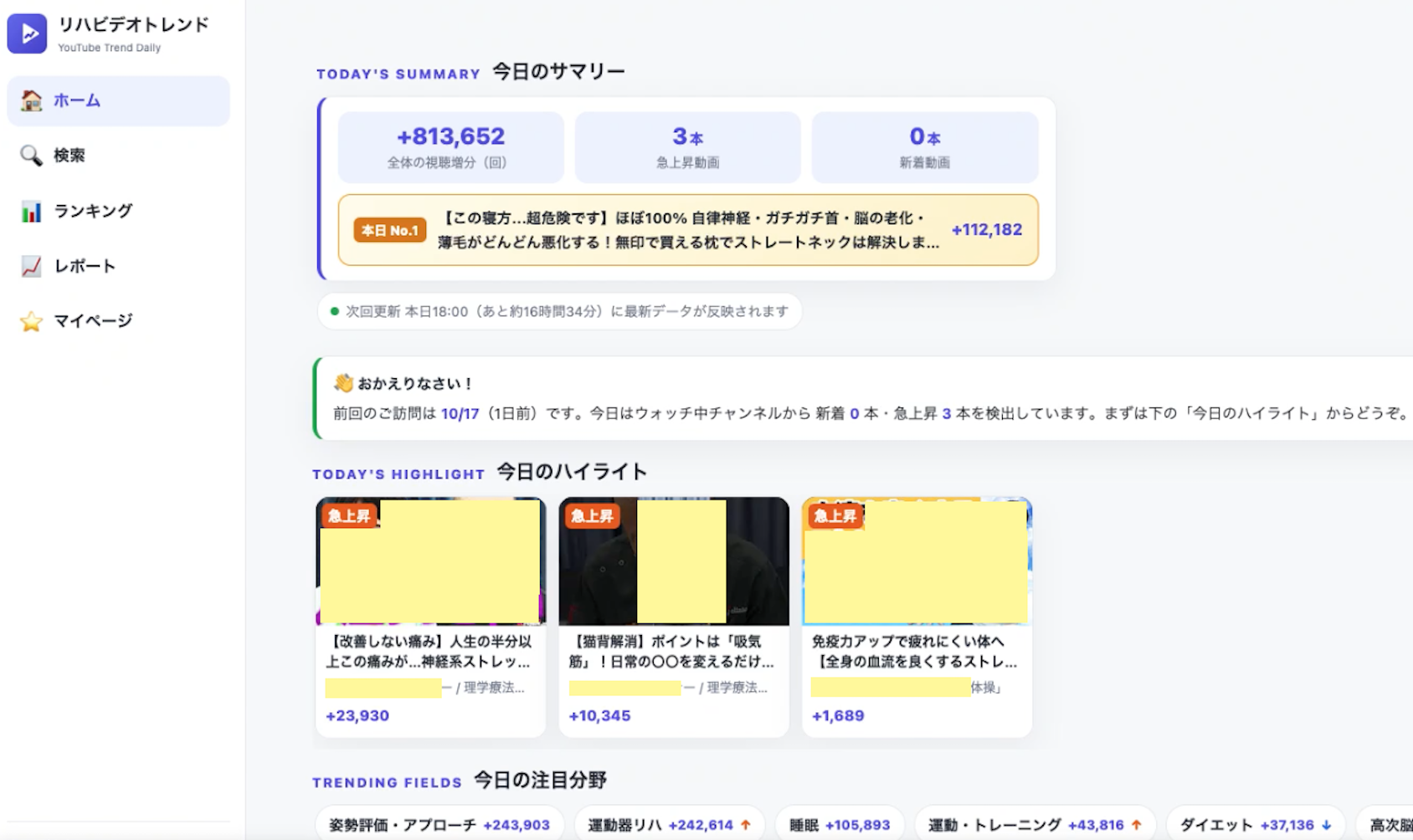This screenshot has height=840, width=1413.
Task: Click the line chart icon beside レポート
Action: (x=31, y=266)
